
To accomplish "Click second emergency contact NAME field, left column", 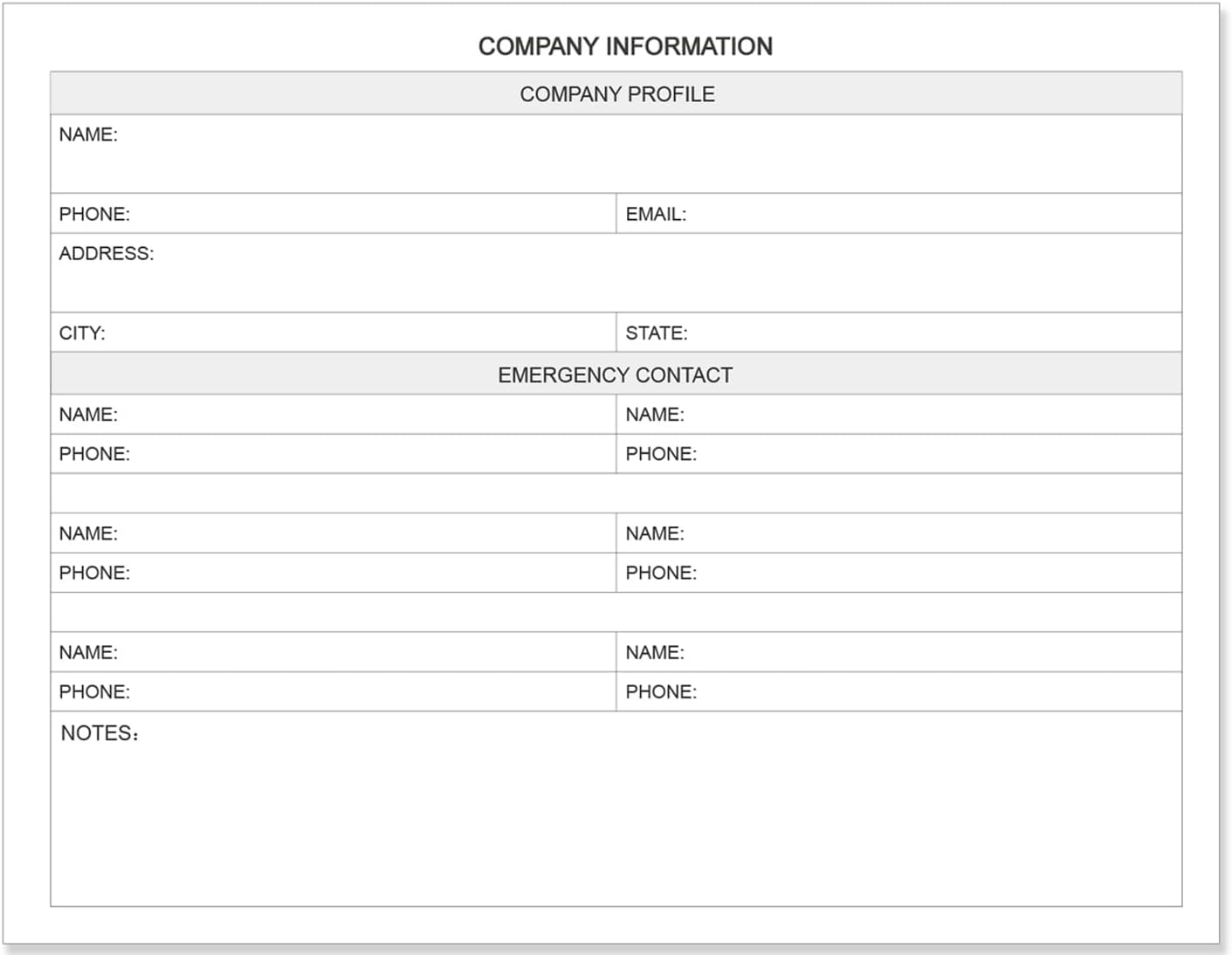I will [358, 533].
